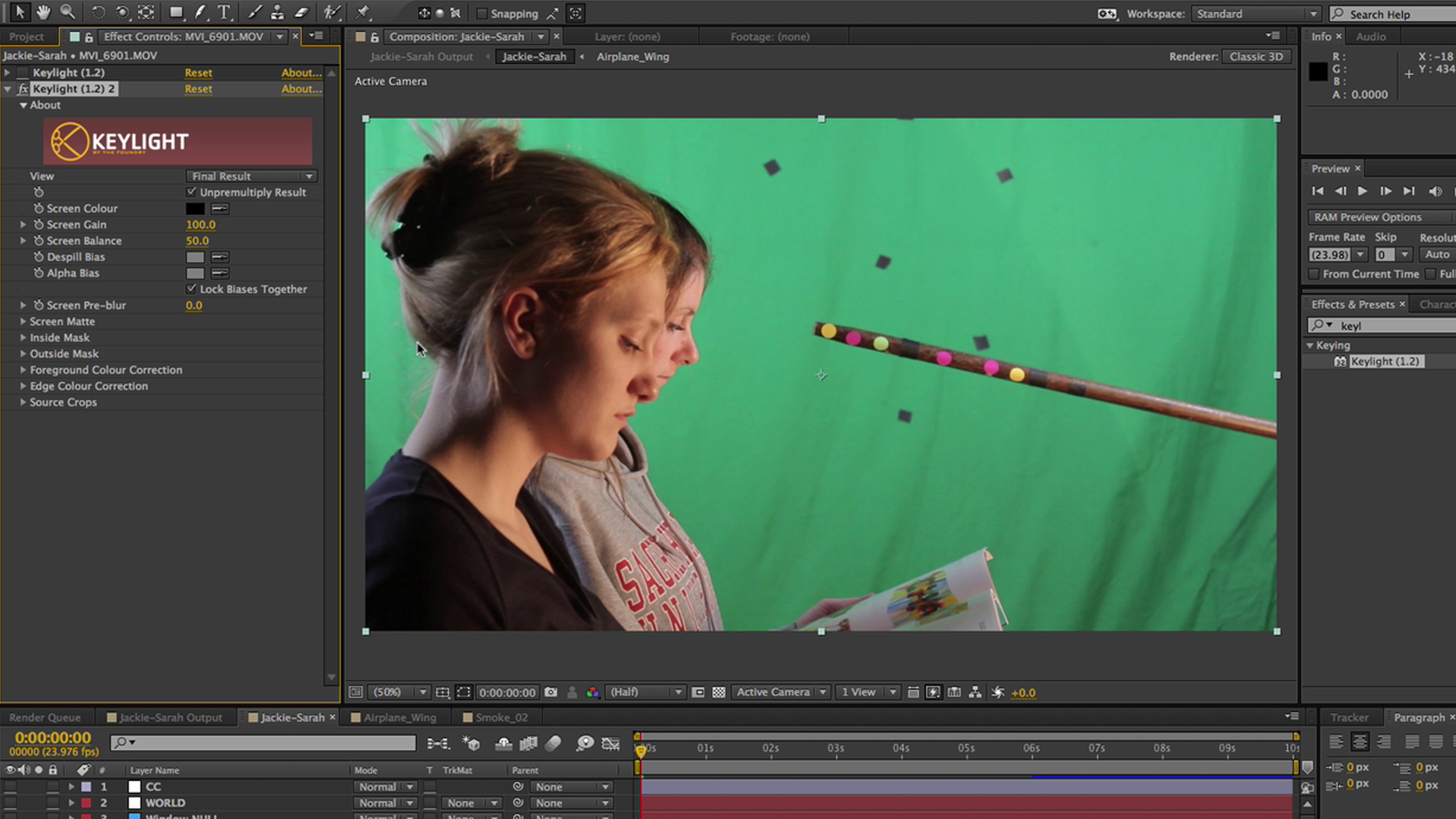Expand Foreground Colour Correction group
The width and height of the screenshot is (1456, 819).
coord(24,370)
